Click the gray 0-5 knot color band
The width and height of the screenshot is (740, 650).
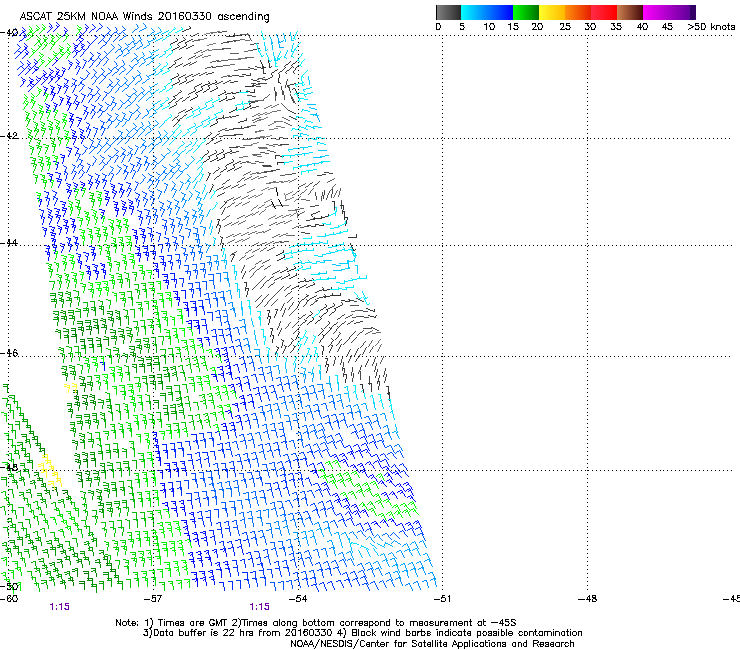pyautogui.click(x=448, y=12)
